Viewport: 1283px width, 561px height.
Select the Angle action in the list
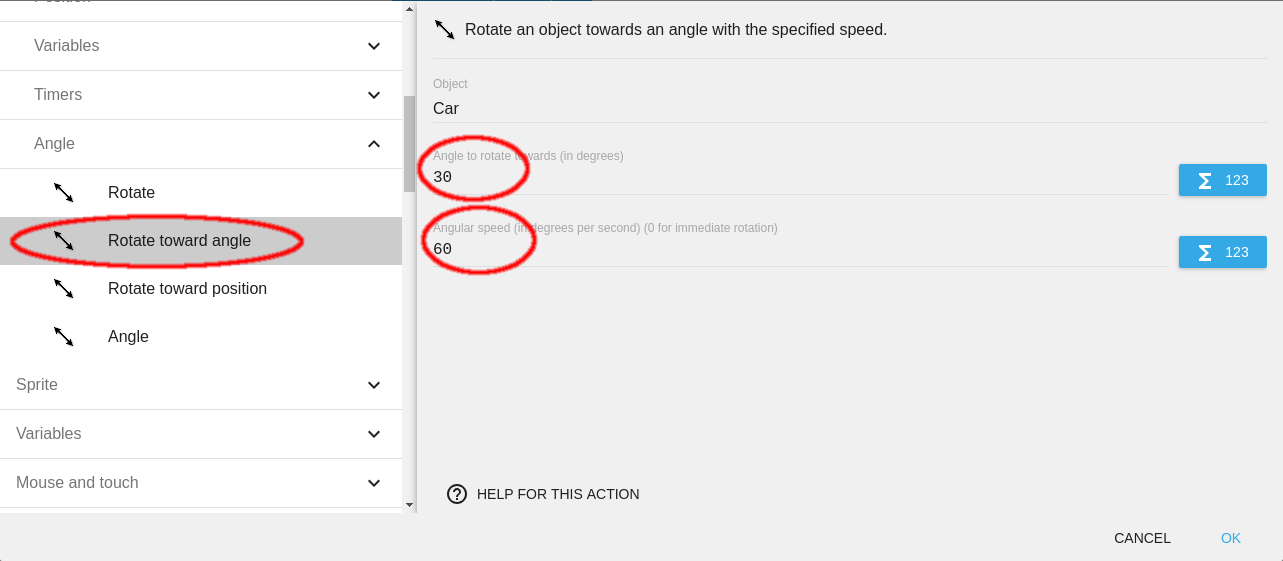tap(128, 336)
